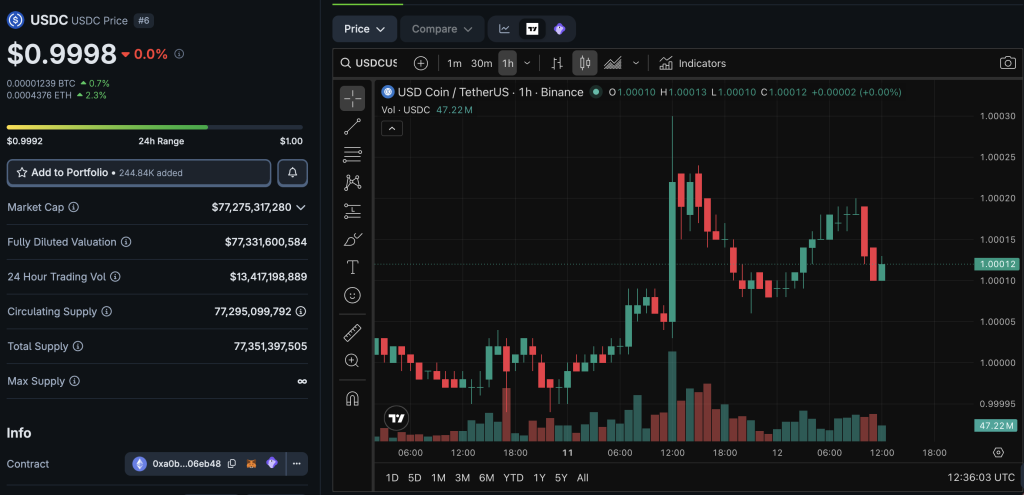The height and width of the screenshot is (495, 1024).
Task: Select the zoom in tool
Action: (x=352, y=360)
